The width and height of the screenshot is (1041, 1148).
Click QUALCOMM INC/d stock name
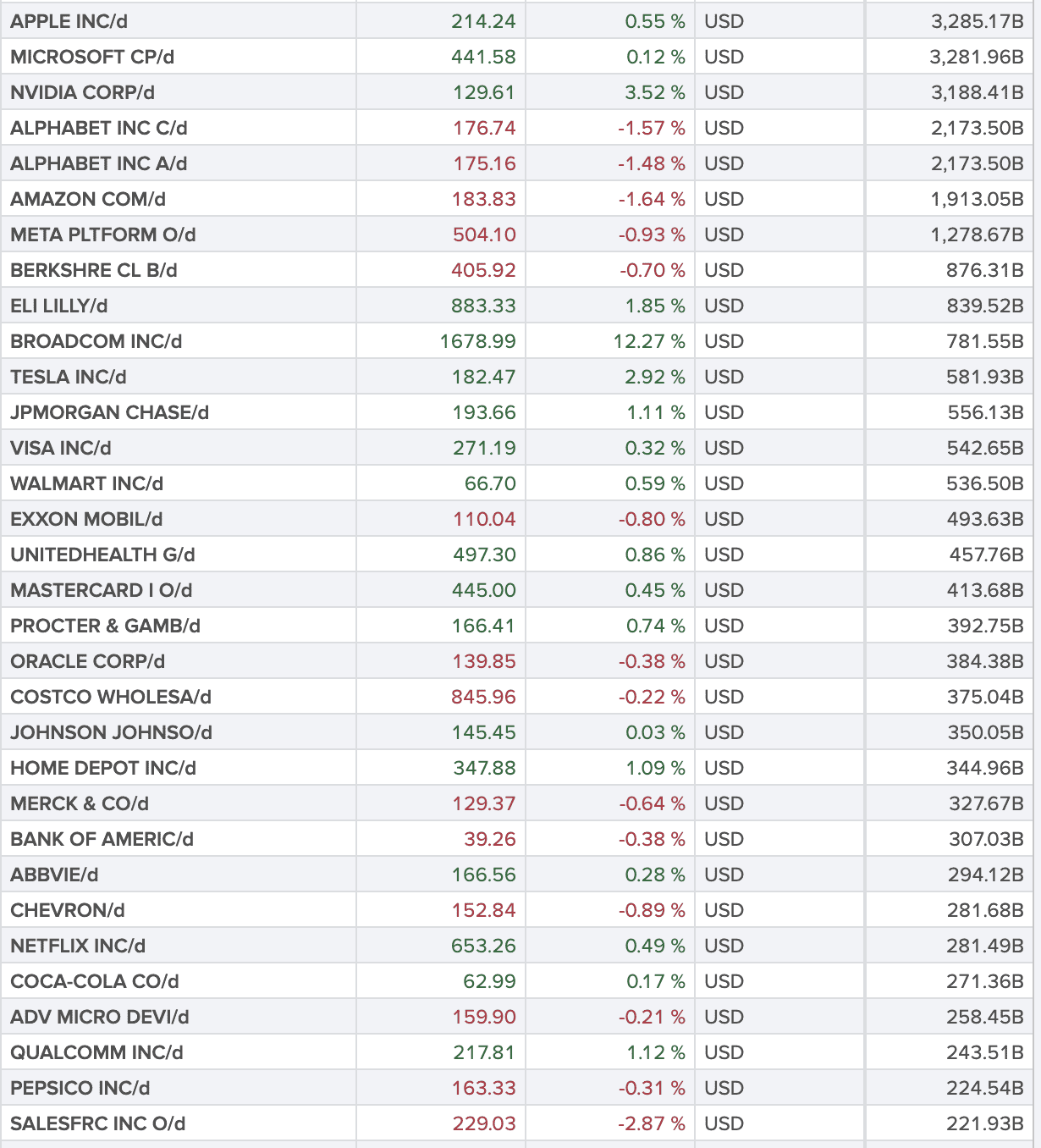pyautogui.click(x=96, y=1052)
